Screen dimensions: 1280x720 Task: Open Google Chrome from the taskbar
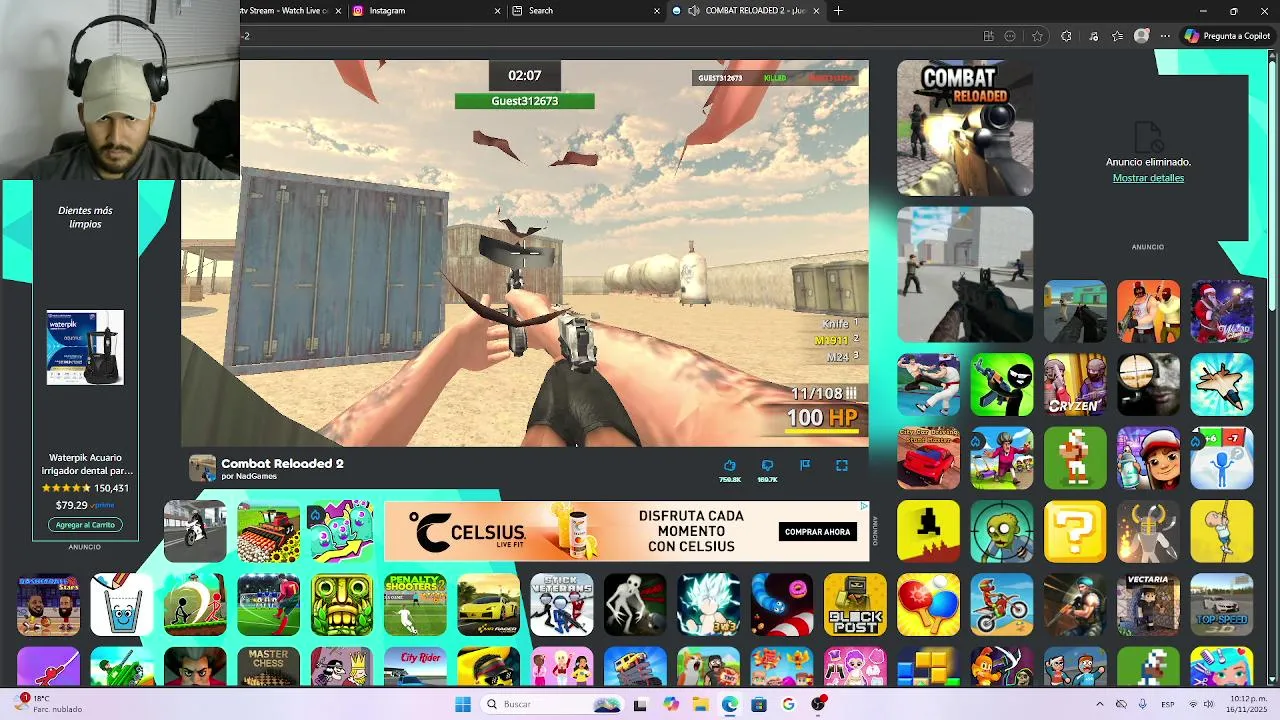click(x=788, y=704)
